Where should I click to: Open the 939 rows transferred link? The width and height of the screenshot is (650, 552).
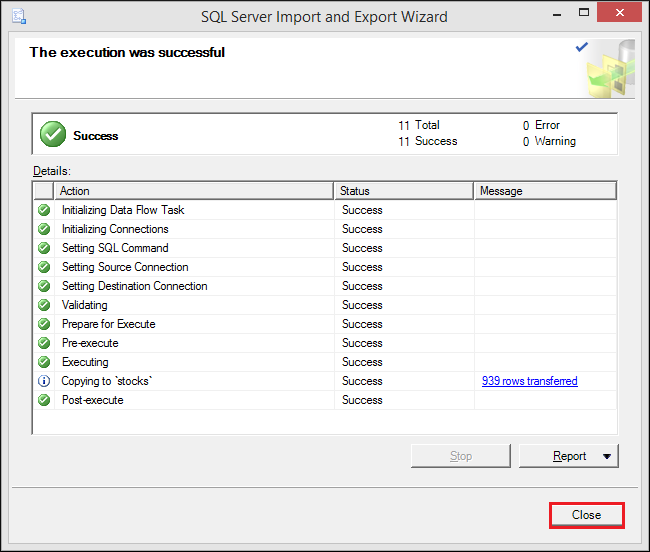[x=529, y=381]
